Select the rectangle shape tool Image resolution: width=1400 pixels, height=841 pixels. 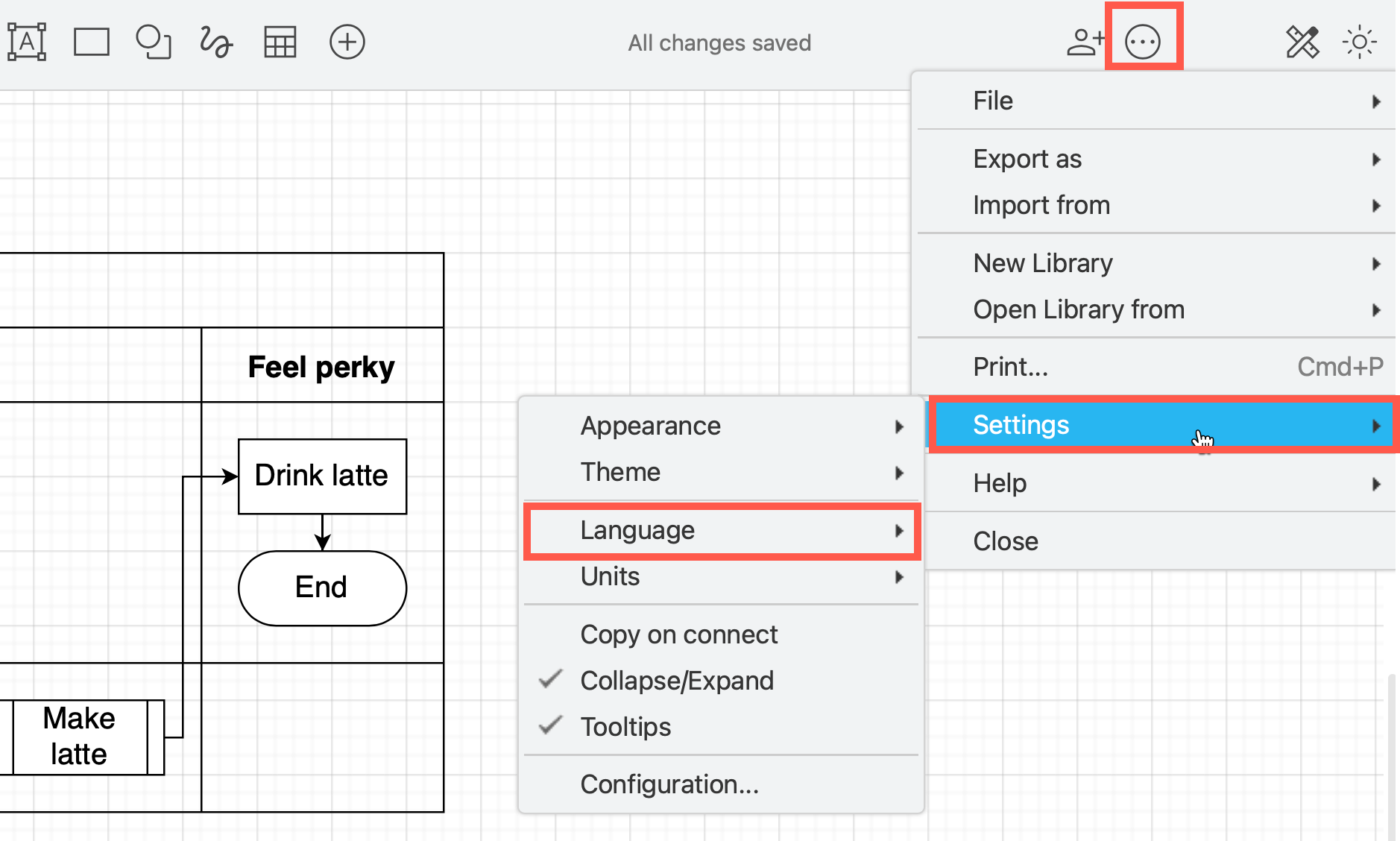(91, 42)
